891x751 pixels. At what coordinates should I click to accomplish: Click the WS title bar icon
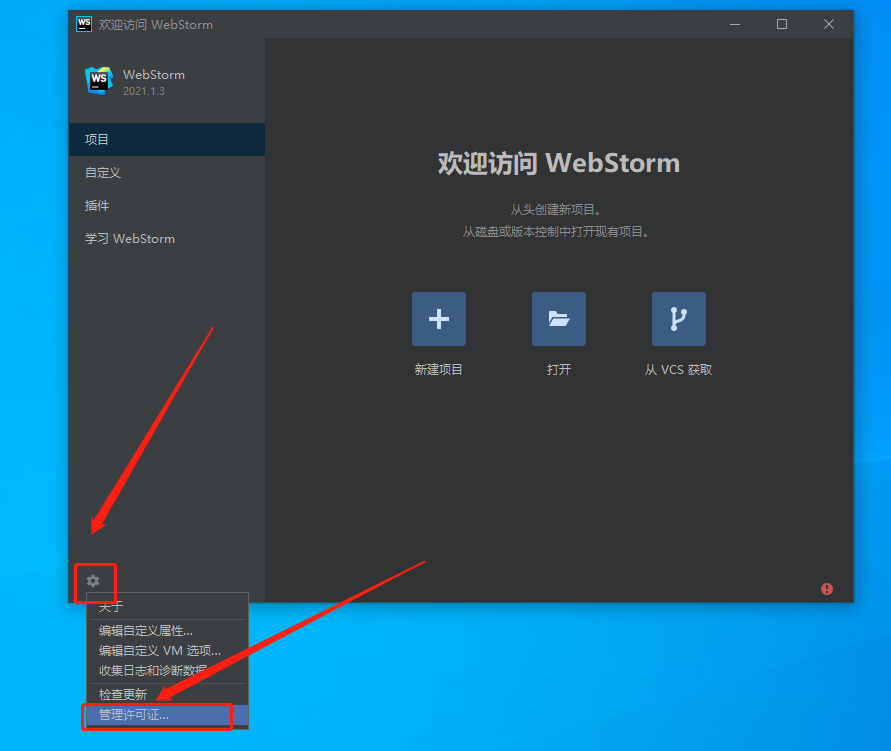tap(84, 24)
